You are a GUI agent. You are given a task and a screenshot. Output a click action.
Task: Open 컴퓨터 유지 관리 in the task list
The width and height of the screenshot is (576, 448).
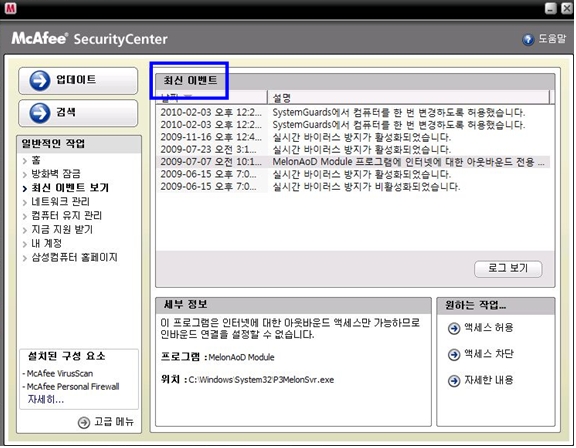(66, 216)
